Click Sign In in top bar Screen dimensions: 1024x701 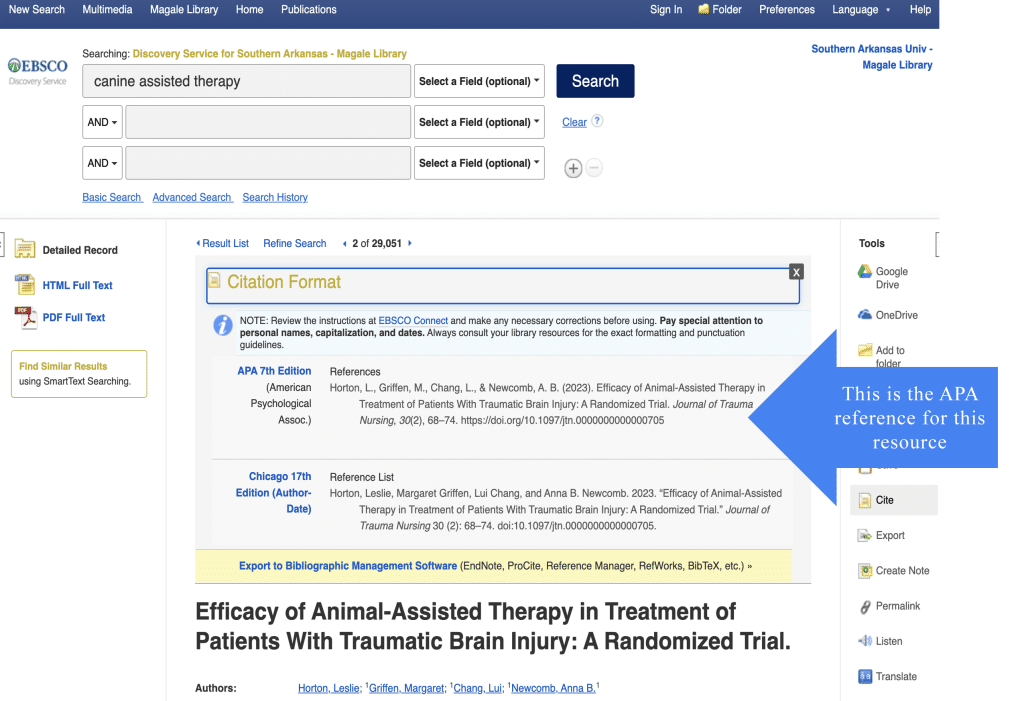(x=666, y=10)
